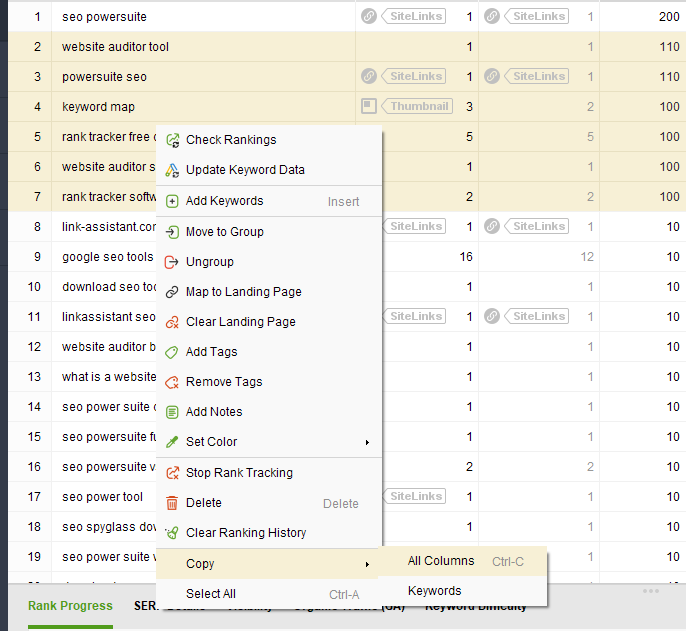Screen dimensions: 686x631
Task: Click the 200 search volume value
Action: (x=669, y=17)
